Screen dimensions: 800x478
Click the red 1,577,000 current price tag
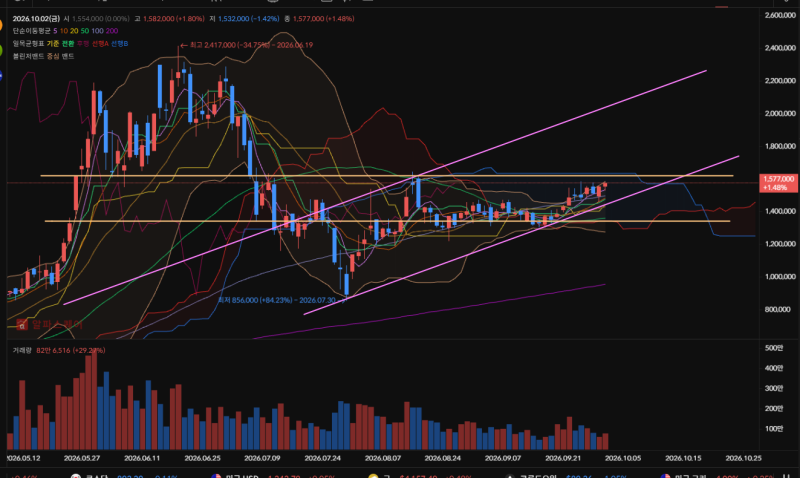click(778, 183)
